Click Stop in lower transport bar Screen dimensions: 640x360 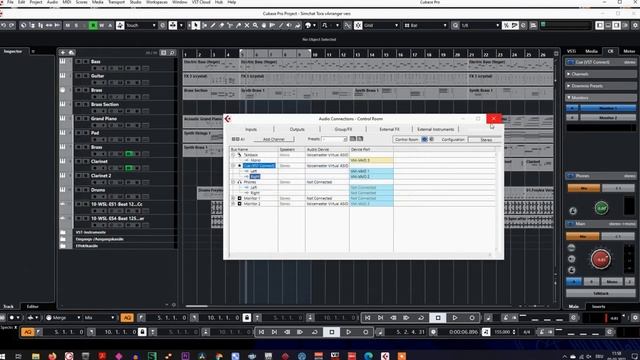click(x=331, y=332)
